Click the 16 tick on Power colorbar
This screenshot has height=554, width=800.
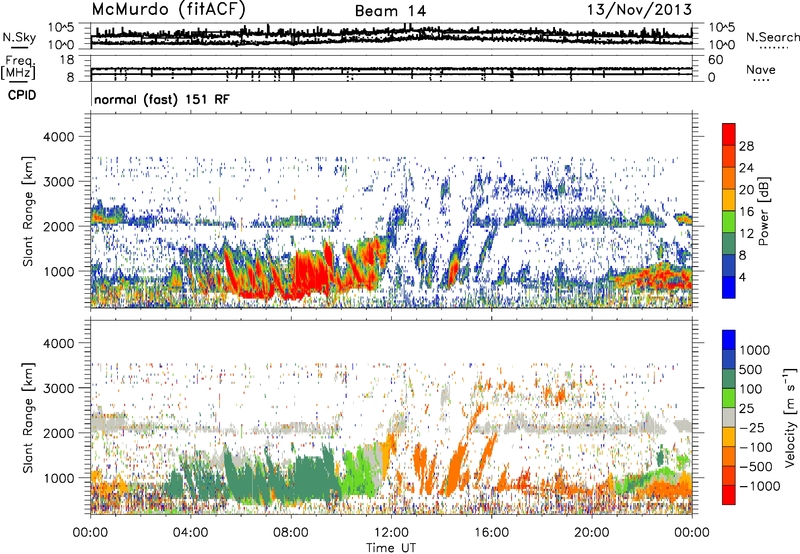coord(746,212)
